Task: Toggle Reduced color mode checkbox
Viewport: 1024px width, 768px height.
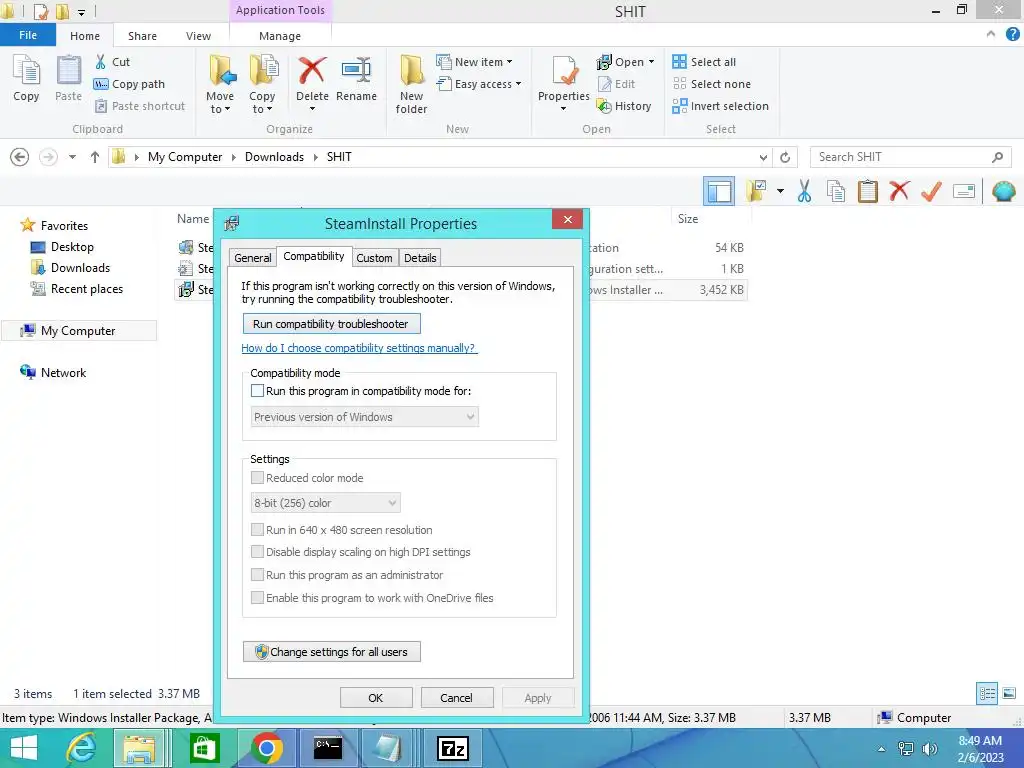Action: pyautogui.click(x=257, y=477)
